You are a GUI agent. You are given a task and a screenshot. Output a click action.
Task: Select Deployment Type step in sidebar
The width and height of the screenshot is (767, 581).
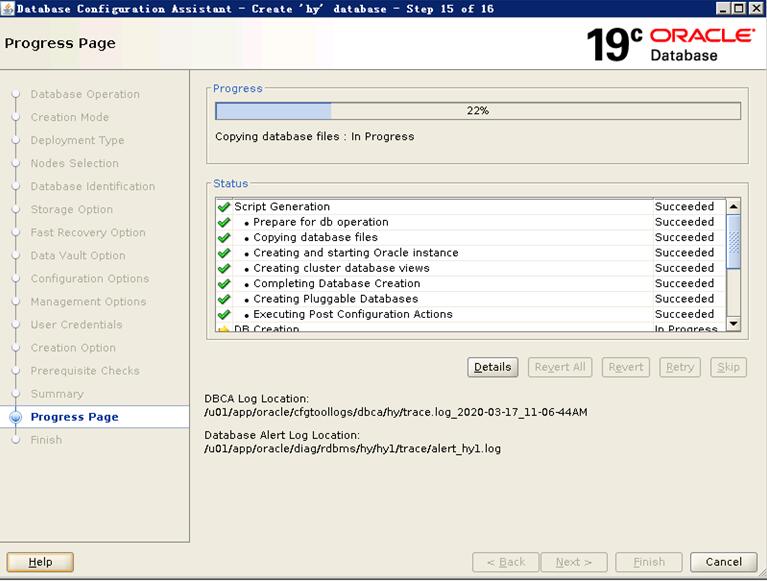pyautogui.click(x=77, y=140)
